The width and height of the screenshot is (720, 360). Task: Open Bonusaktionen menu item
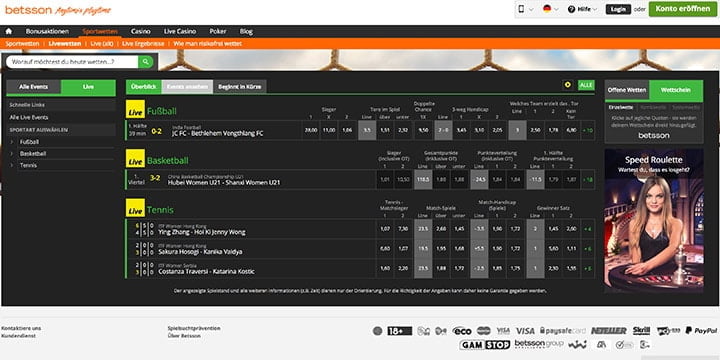click(47, 31)
